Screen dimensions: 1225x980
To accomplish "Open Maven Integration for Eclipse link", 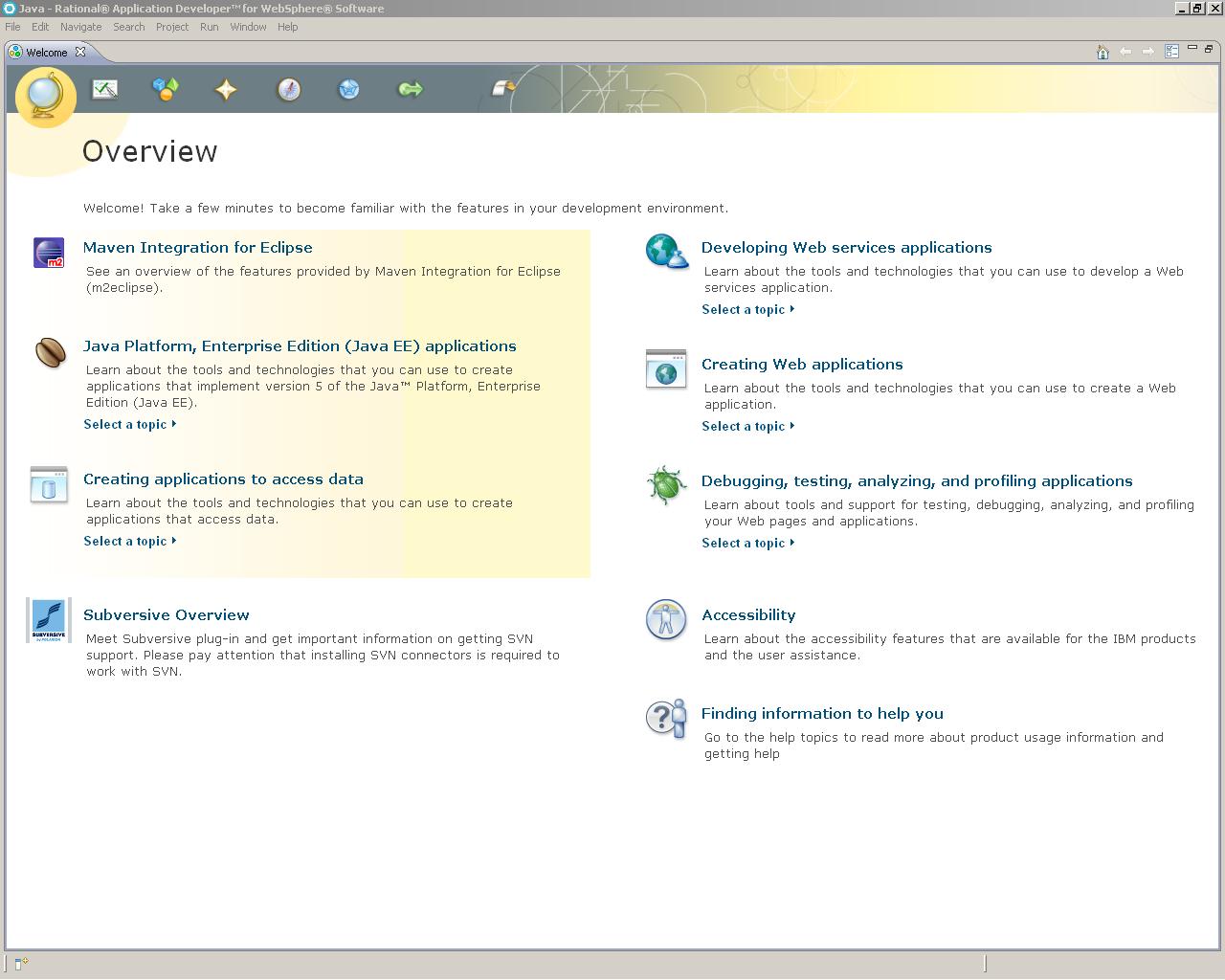I will pyautogui.click(x=198, y=247).
